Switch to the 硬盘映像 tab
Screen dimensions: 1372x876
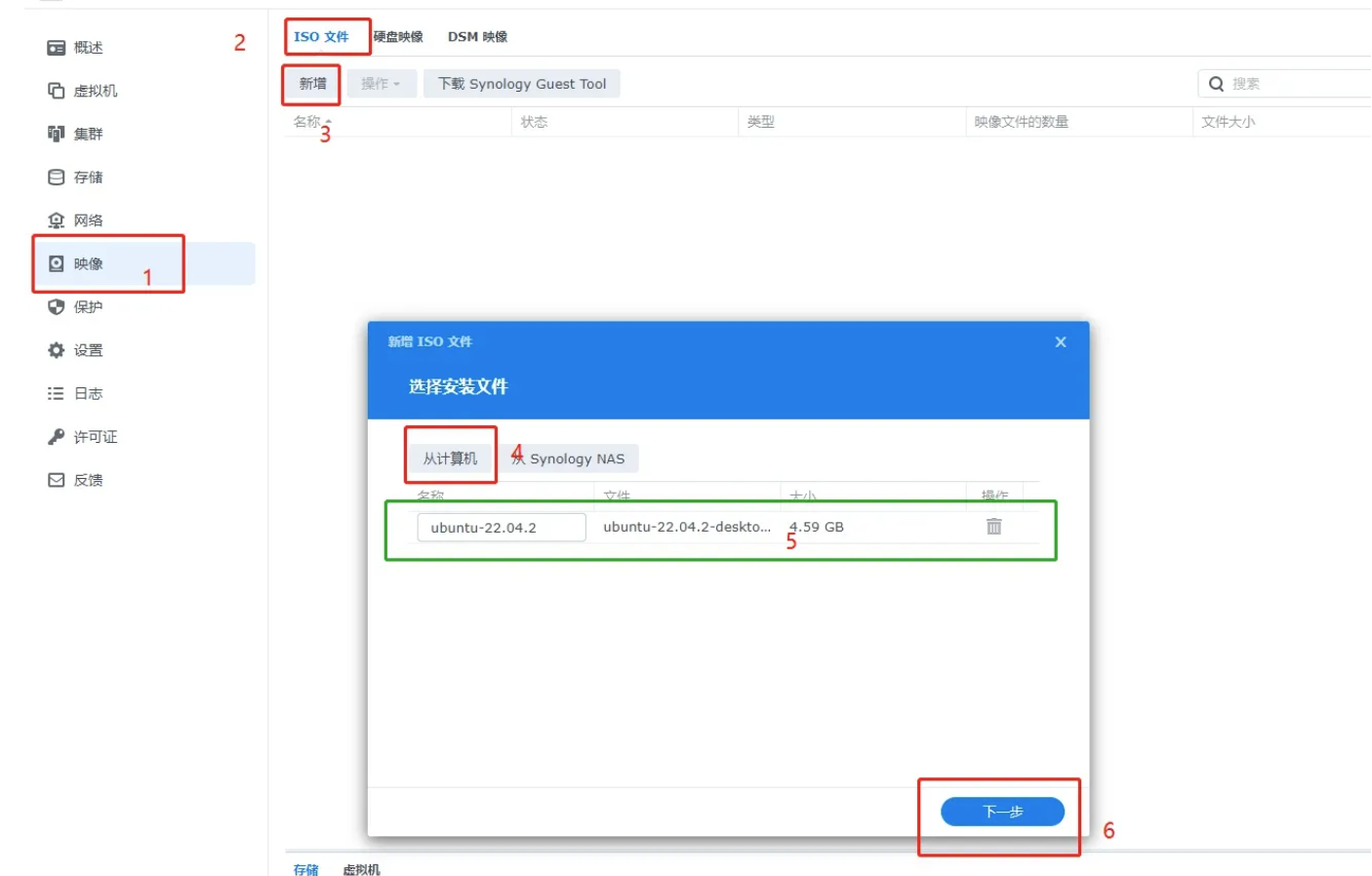[x=398, y=37]
